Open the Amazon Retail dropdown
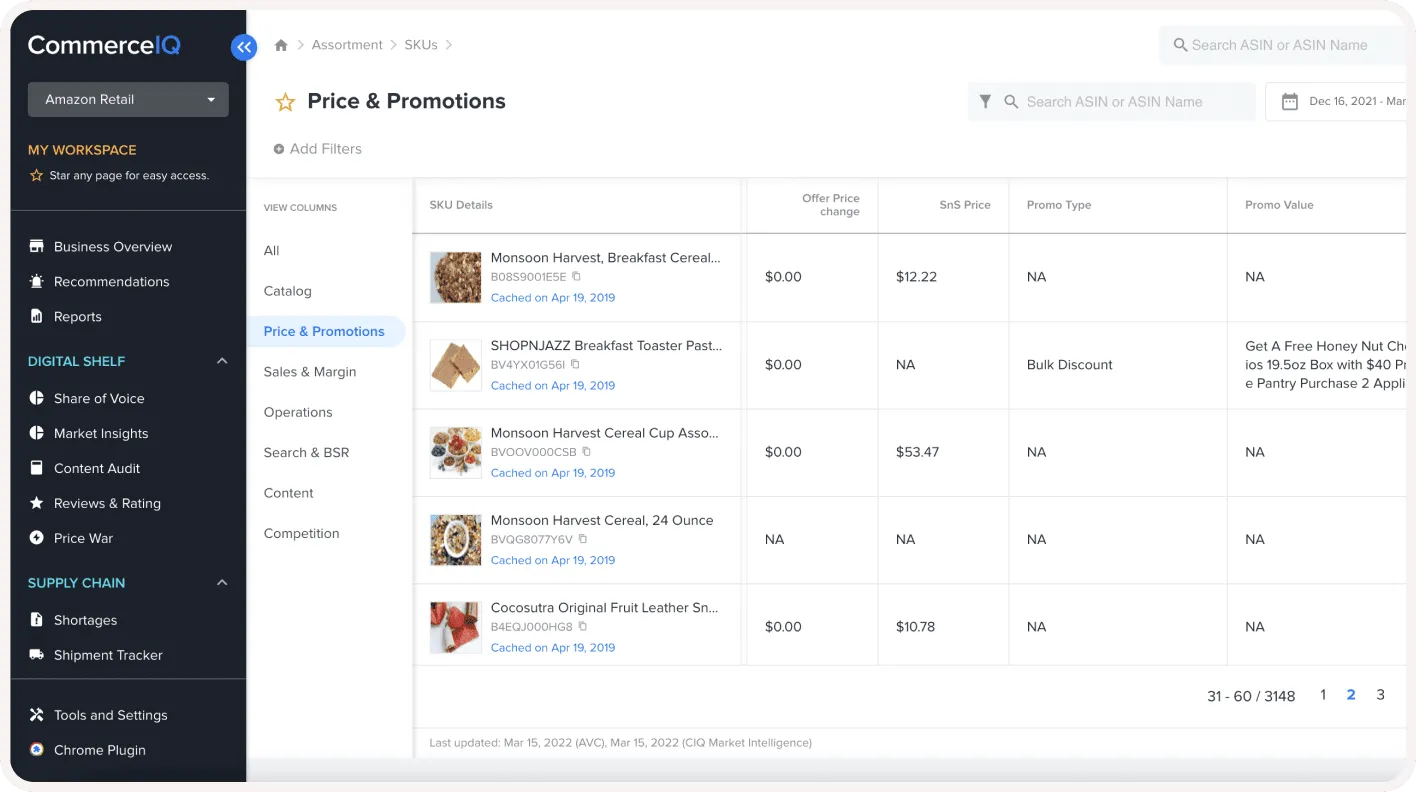1416x792 pixels. coord(128,100)
